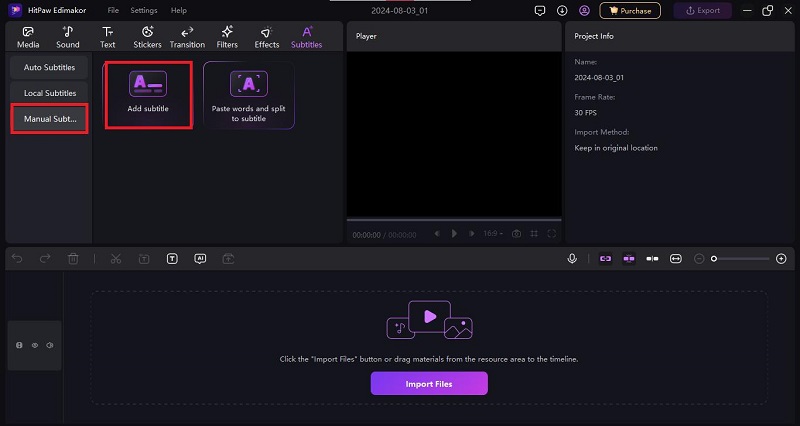This screenshot has width=800, height=426.
Task: Take a snapshot with the camera icon
Action: 516,234
